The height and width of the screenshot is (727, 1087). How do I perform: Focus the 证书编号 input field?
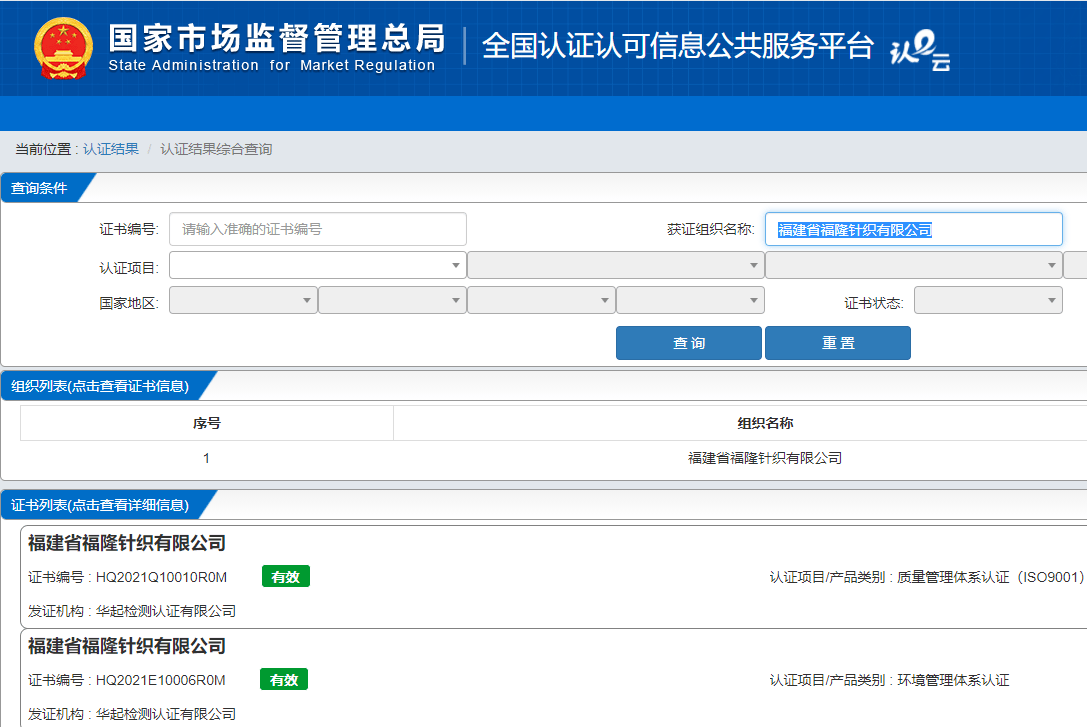[x=318, y=229]
